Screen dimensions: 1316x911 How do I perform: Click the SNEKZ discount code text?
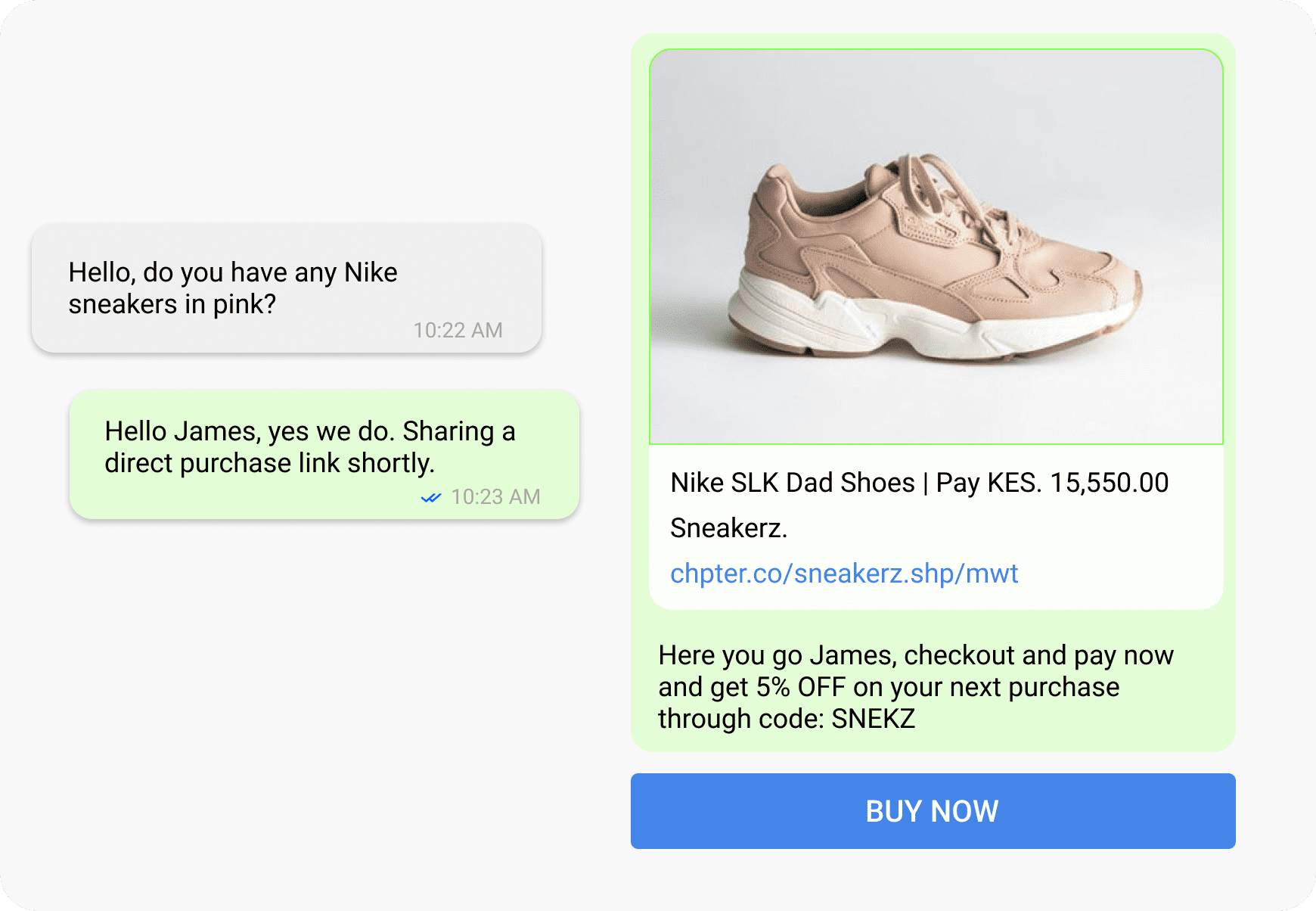[874, 719]
